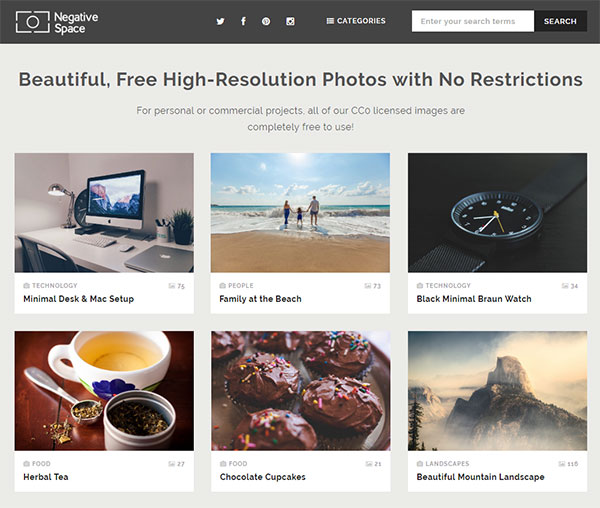
Task: Open Technology category above Braun Watch card
Action: (448, 285)
